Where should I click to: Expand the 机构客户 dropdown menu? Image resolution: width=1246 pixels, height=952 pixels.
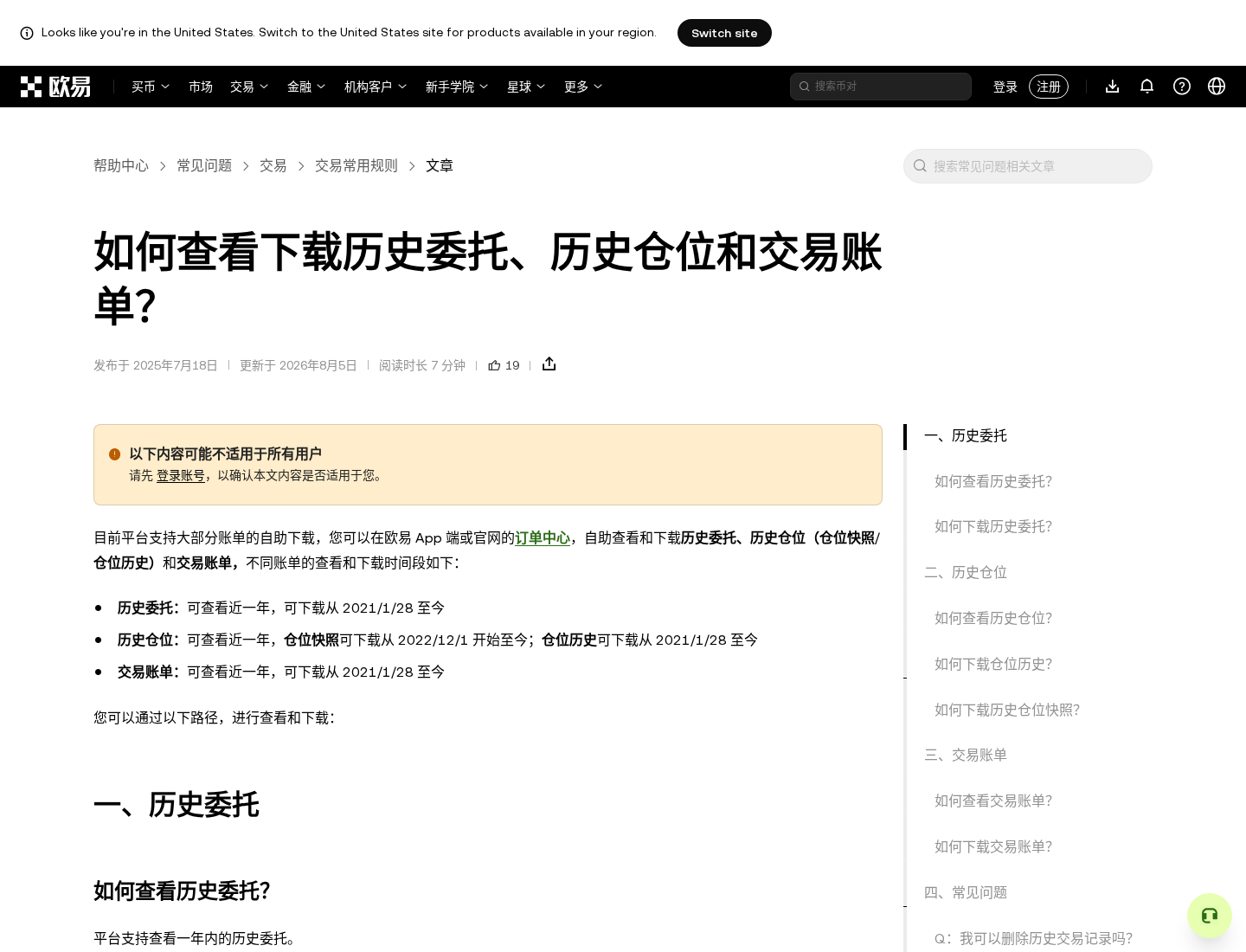tap(376, 87)
